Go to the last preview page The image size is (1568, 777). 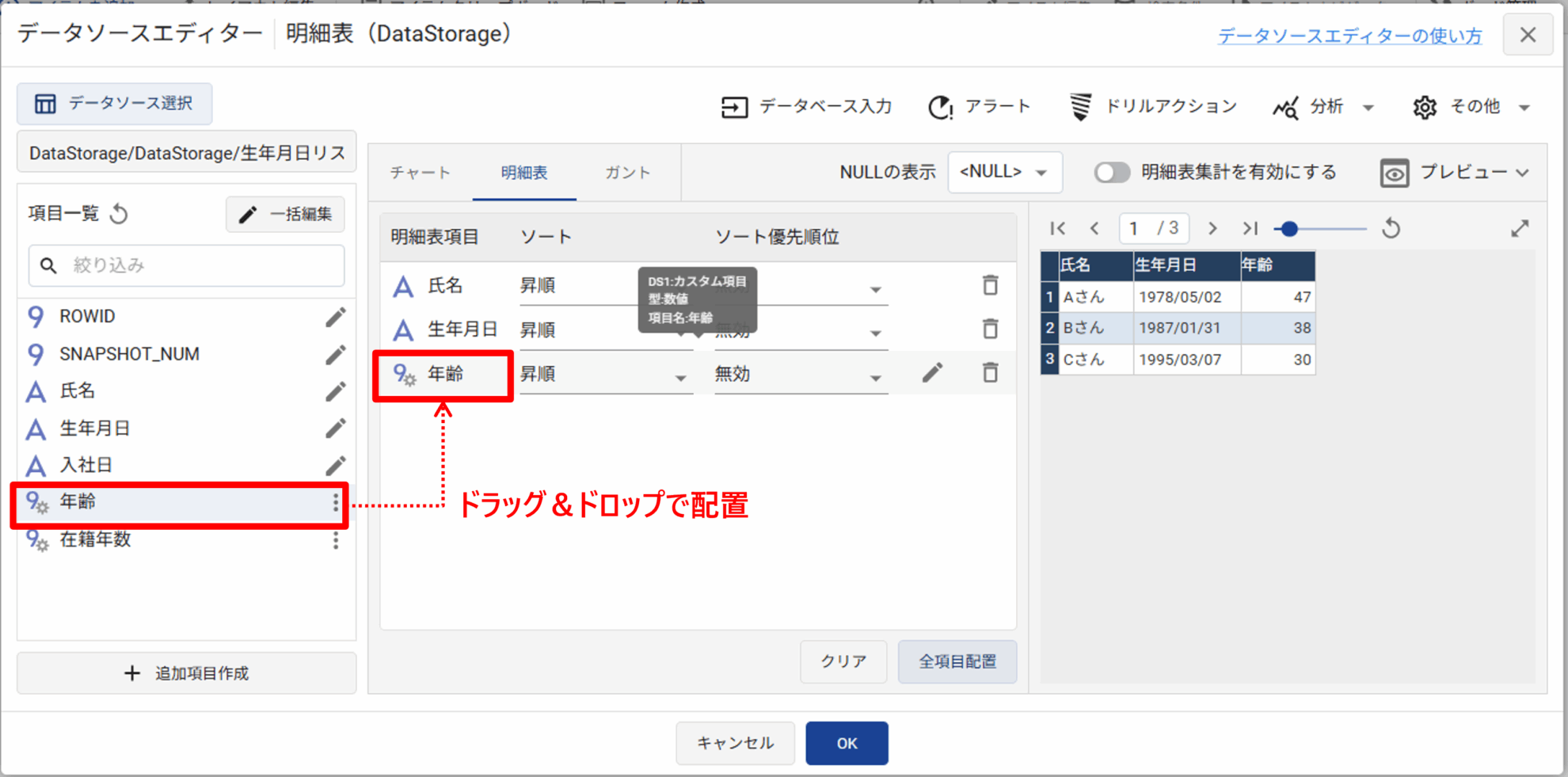click(x=1250, y=229)
